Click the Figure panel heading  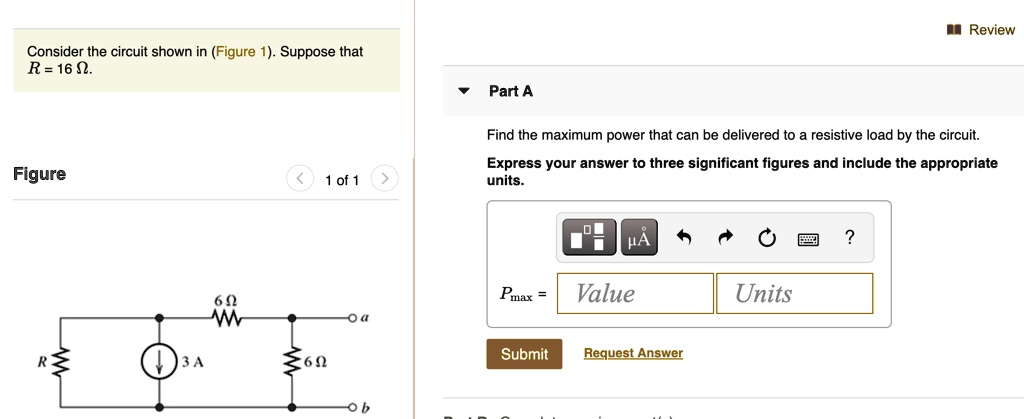coord(40,174)
